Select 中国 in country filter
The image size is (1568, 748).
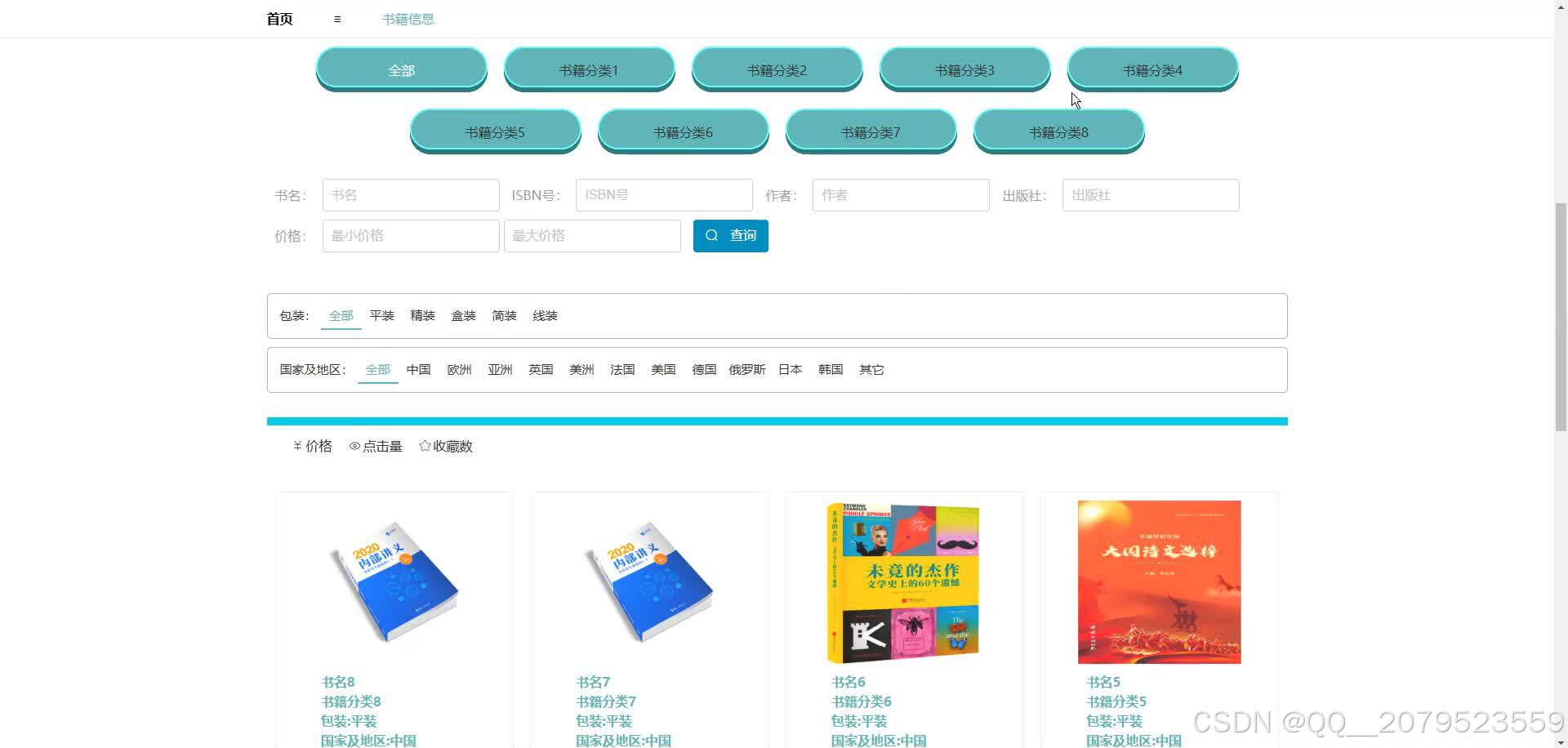pyautogui.click(x=418, y=369)
